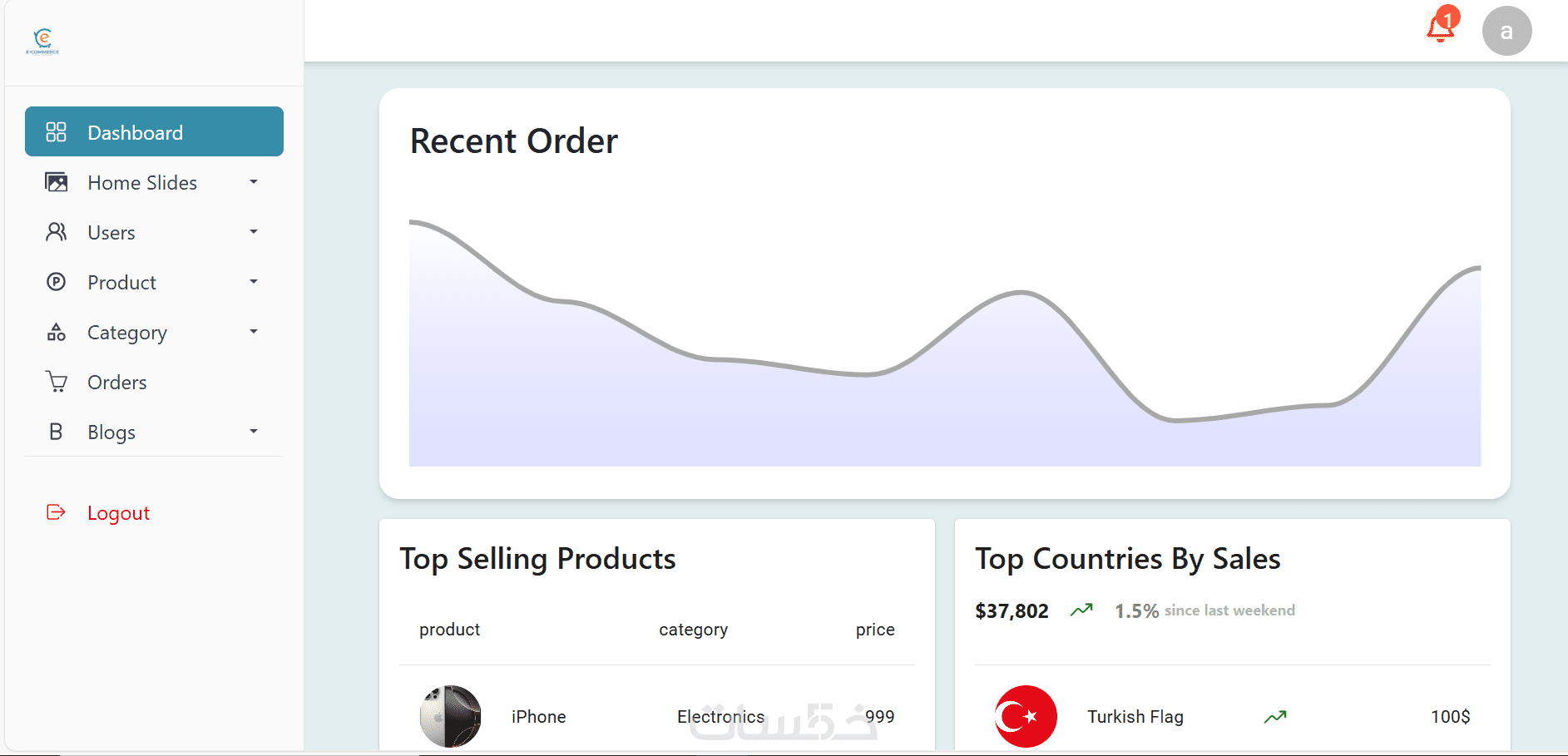Click the Home Slides image icon
Image resolution: width=1568 pixels, height=756 pixels.
(56, 182)
